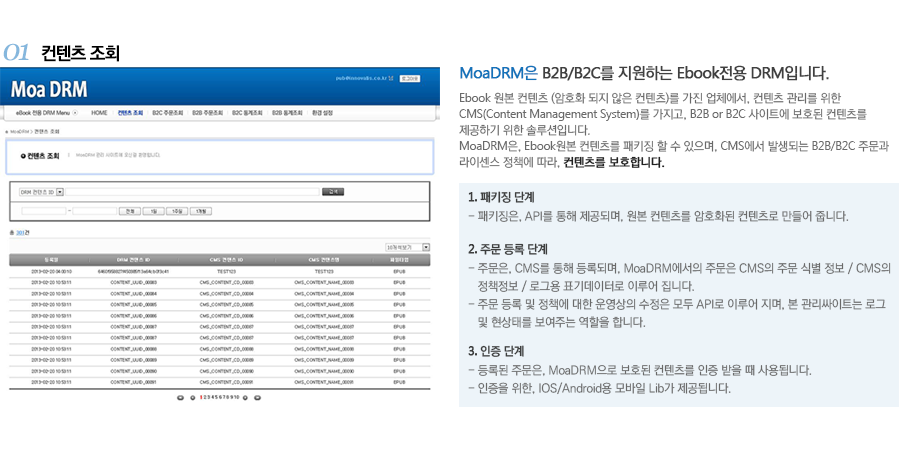The width and height of the screenshot is (900, 455).
Task: Click the 301 total count link
Action: pos(20,233)
